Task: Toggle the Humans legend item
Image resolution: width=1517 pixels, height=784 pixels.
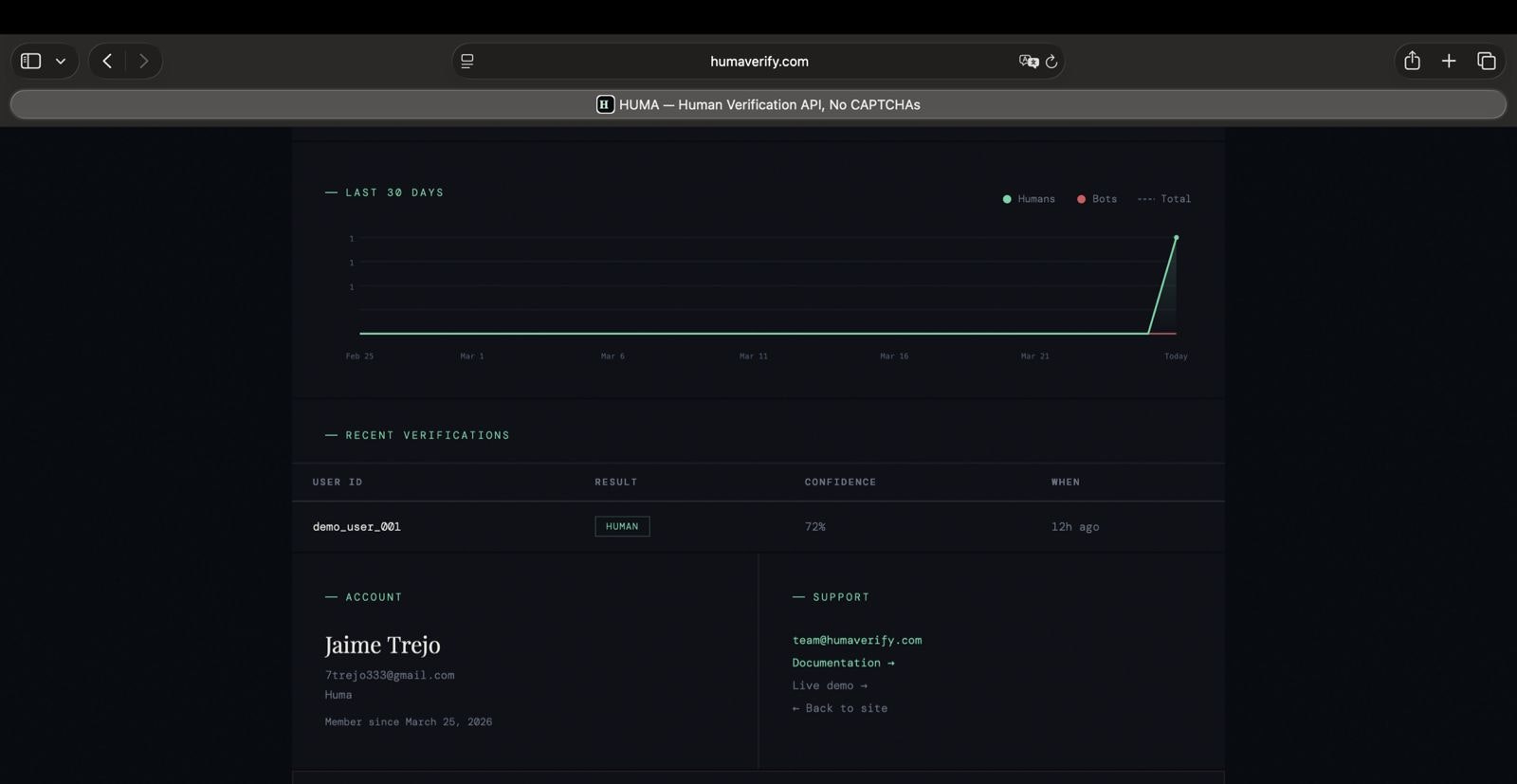Action: point(1029,199)
